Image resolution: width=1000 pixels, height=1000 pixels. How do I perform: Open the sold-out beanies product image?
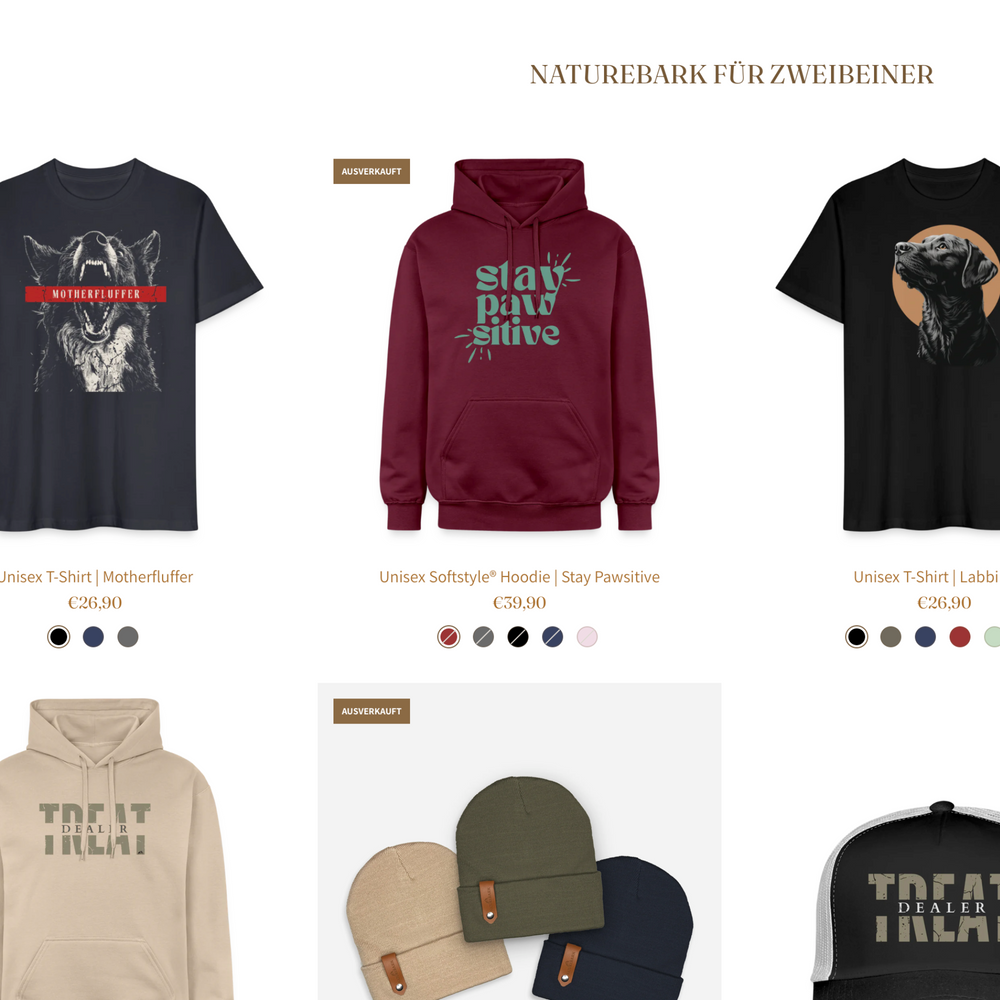pos(519,842)
